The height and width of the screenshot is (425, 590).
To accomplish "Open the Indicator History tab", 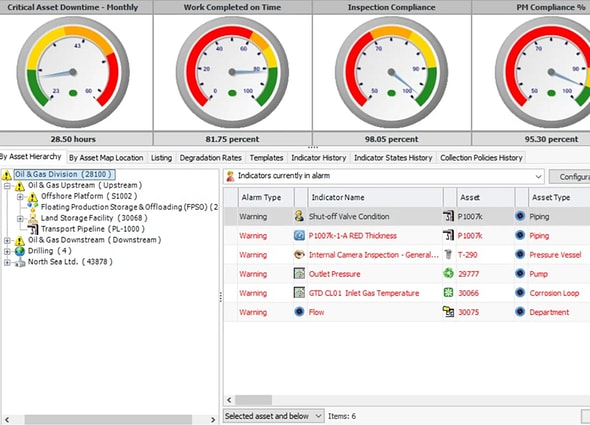I will 319,158.
